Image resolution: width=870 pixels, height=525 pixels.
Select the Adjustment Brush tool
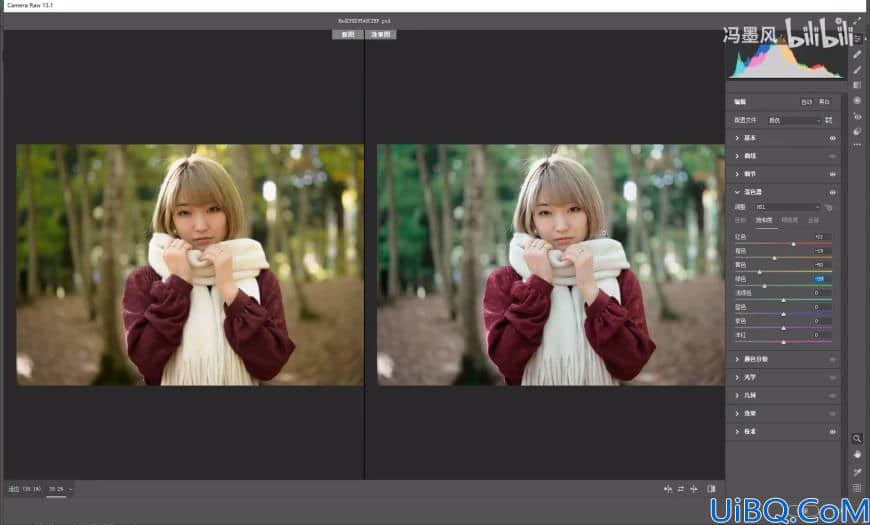(857, 69)
